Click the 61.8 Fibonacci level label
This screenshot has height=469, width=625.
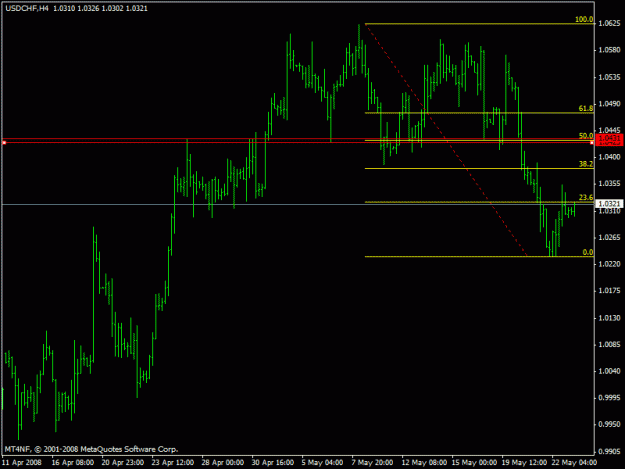(x=586, y=108)
